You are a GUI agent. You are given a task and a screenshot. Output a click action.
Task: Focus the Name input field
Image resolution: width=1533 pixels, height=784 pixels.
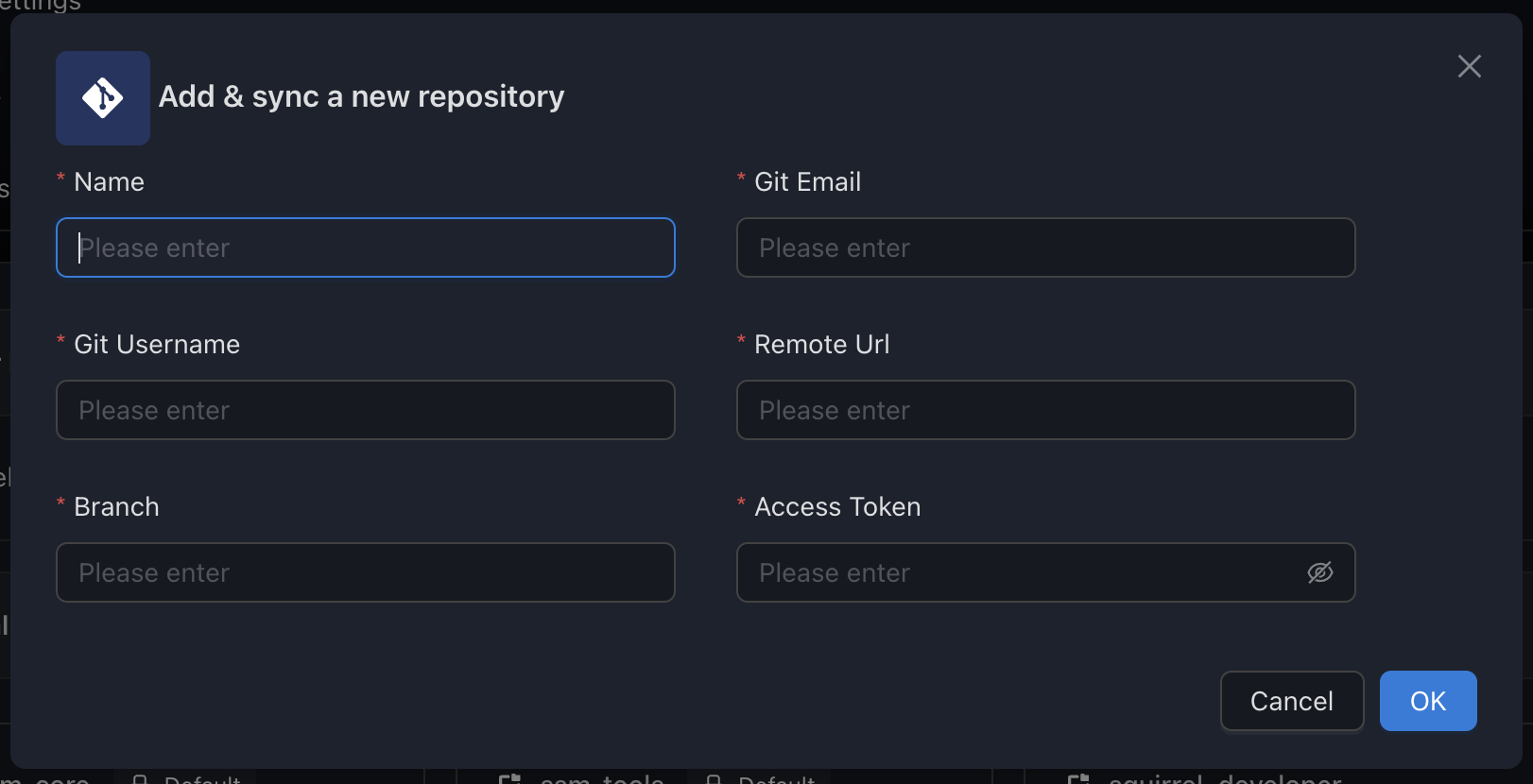pyautogui.click(x=366, y=247)
